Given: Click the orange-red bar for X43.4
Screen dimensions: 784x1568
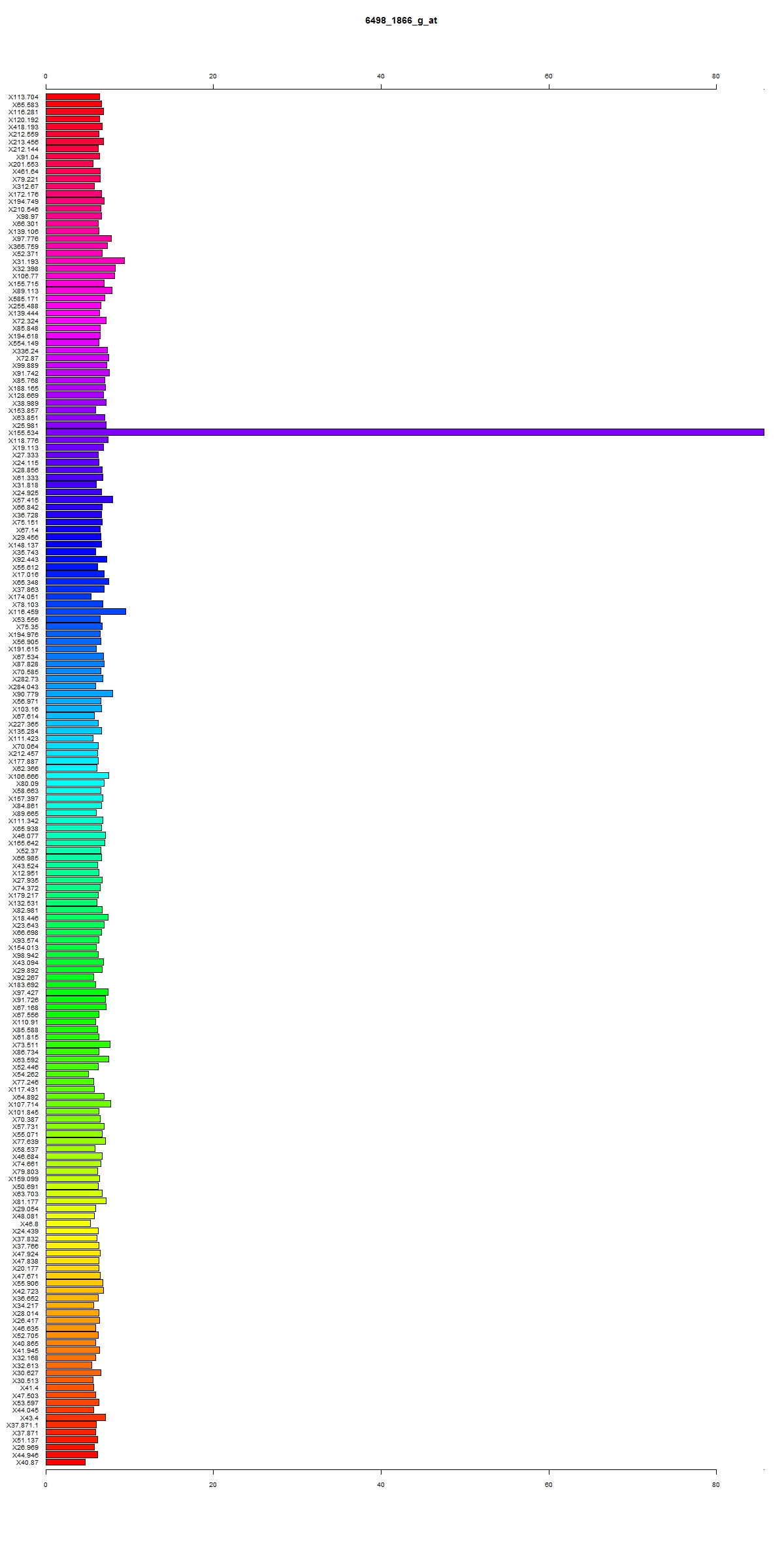Looking at the screenshot, I should click(x=76, y=1417).
